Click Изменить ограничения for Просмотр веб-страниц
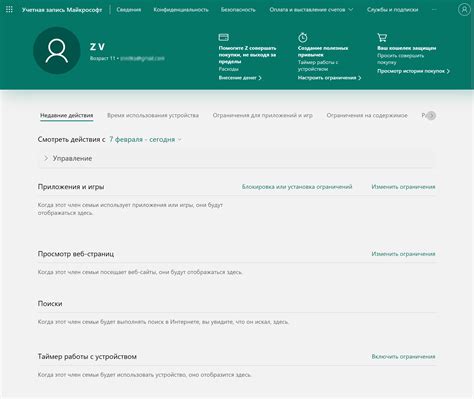Image resolution: width=474 pixels, height=399 pixels. [403, 254]
